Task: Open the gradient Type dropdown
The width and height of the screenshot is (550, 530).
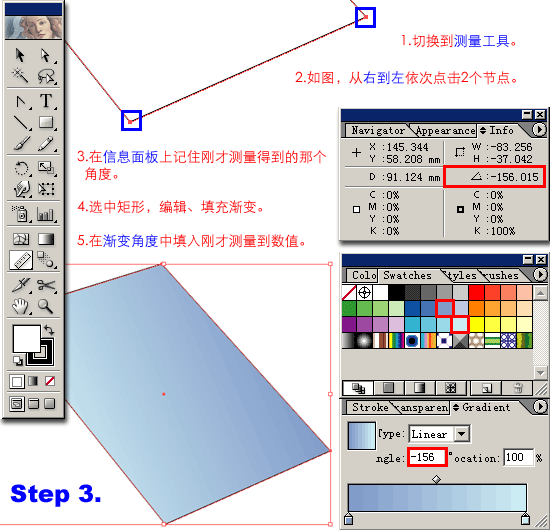Action: [x=461, y=434]
